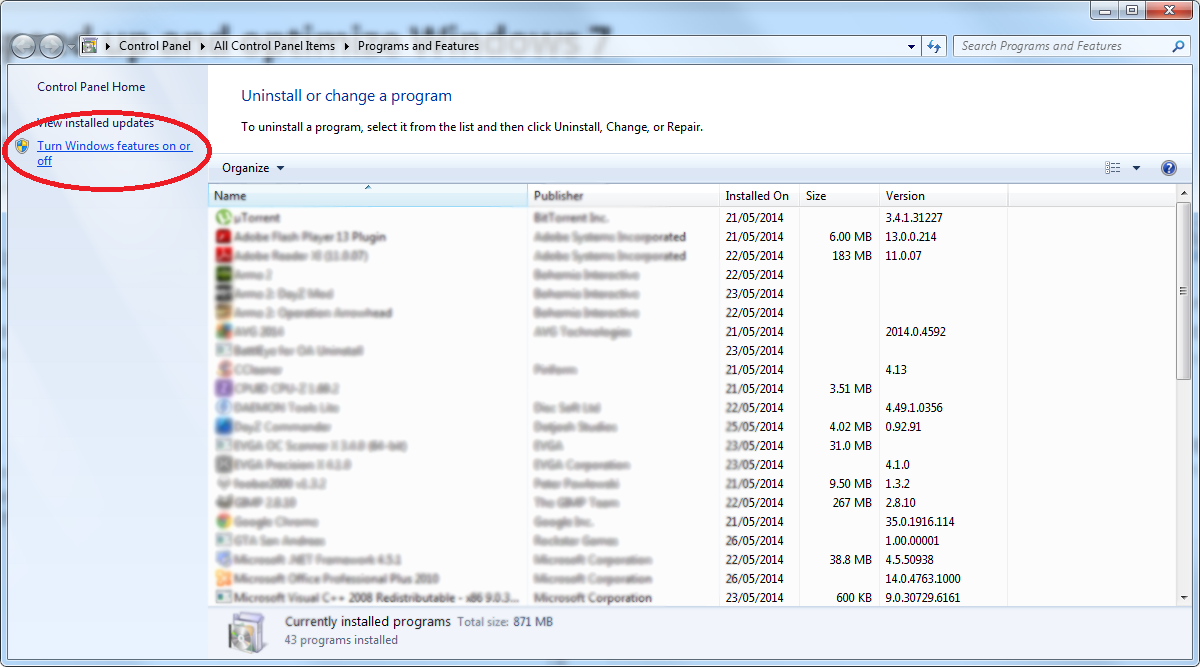
Task: Navigate to Control Panel in the breadcrumb
Action: 155,46
